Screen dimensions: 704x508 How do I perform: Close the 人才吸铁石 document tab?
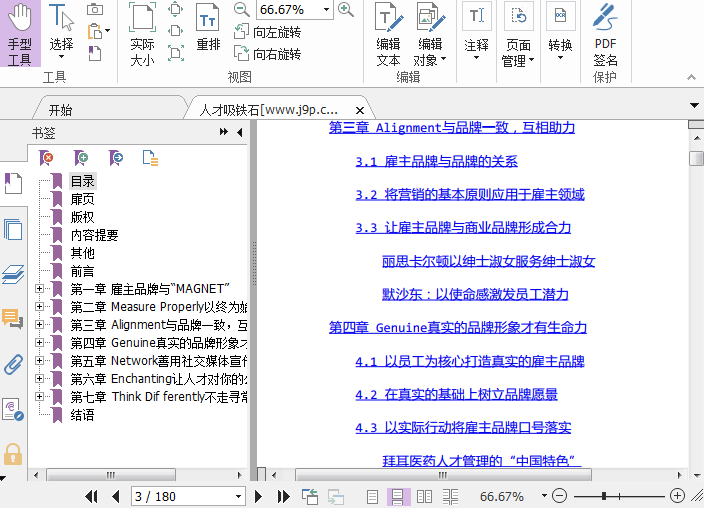point(360,110)
